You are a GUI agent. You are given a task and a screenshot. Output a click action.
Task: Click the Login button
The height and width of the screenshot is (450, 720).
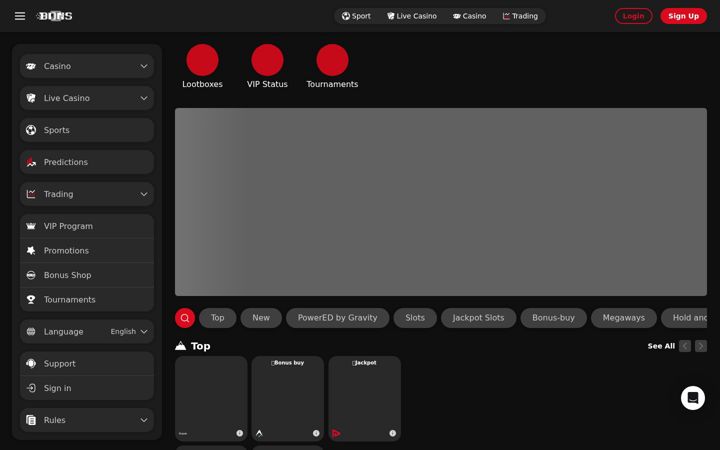tap(633, 16)
